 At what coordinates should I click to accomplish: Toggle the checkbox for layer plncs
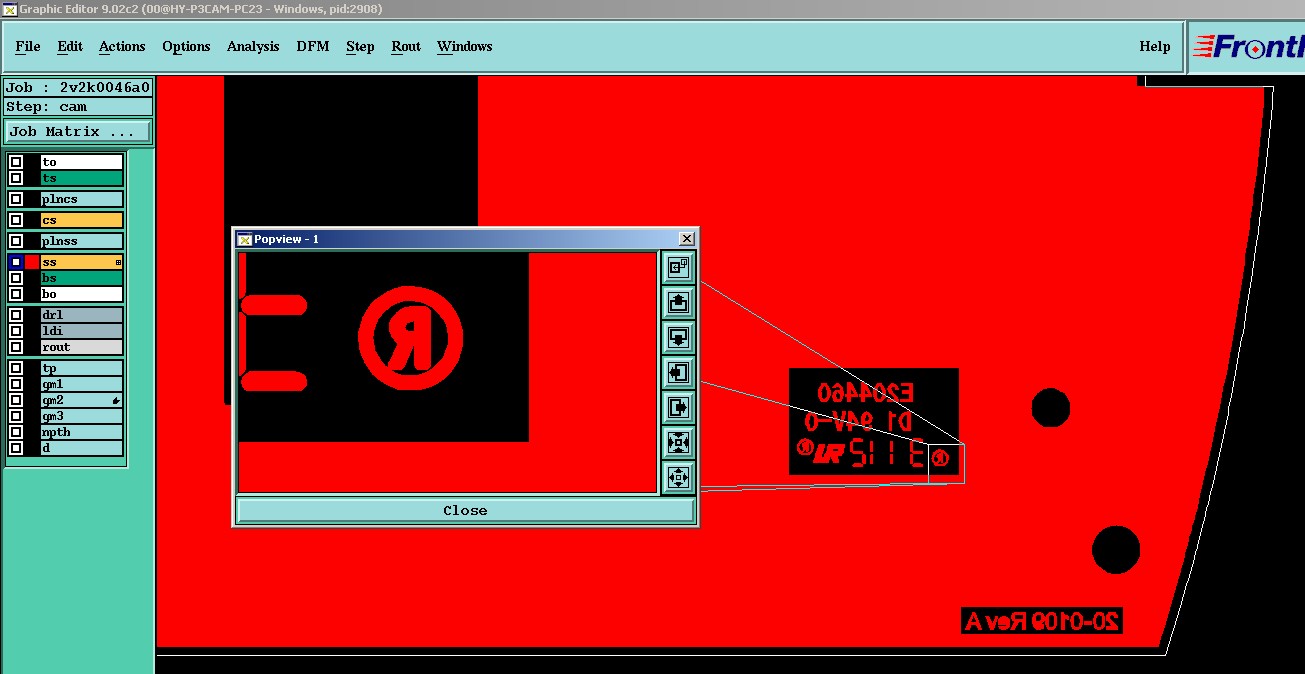(16, 199)
